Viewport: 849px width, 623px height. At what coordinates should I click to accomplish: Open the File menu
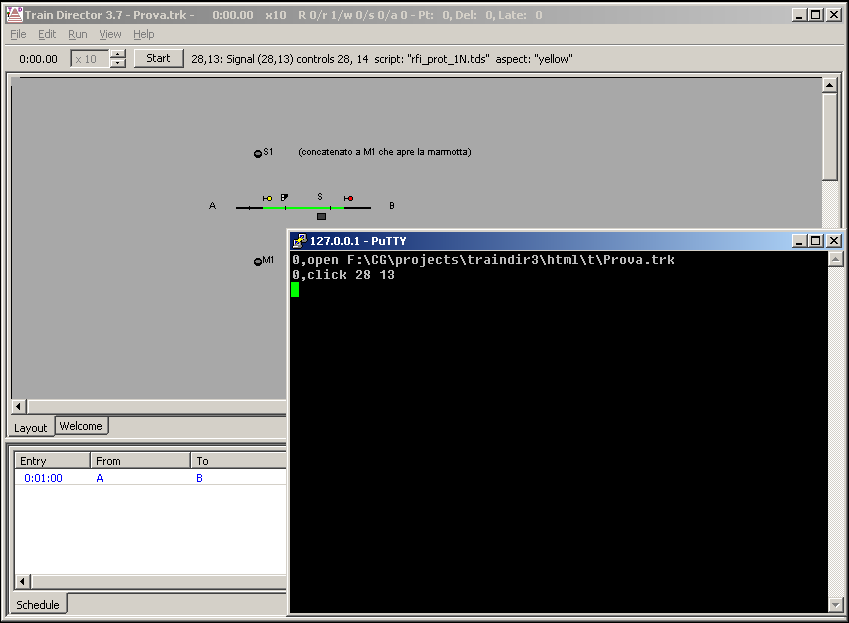coord(18,34)
